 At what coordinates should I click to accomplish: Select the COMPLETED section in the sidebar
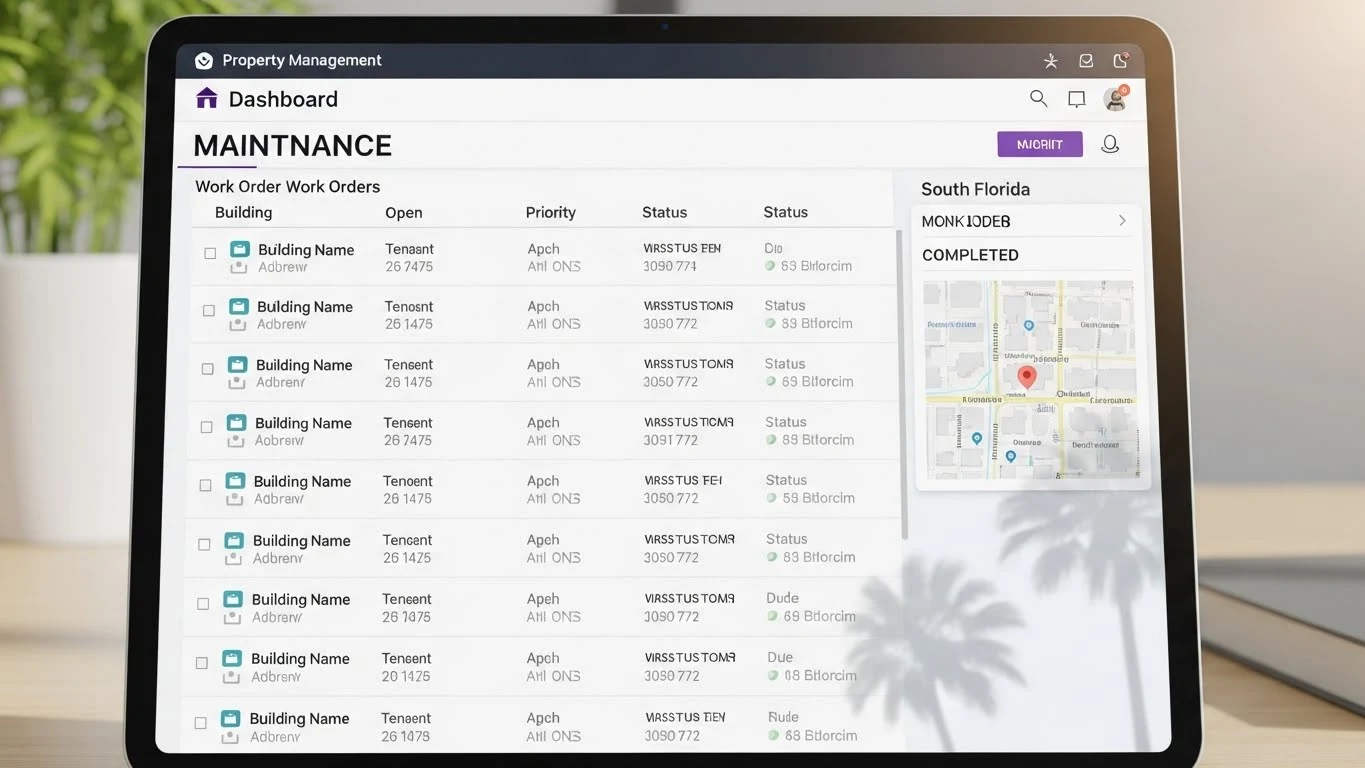click(970, 255)
